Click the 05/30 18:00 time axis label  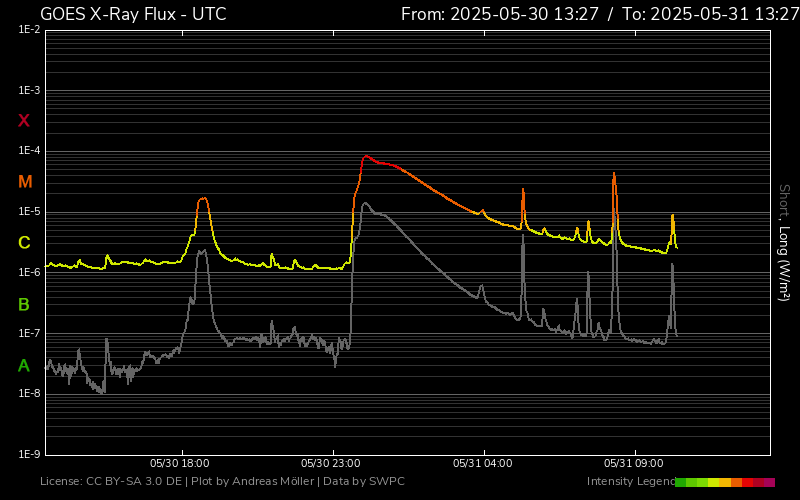pos(180,464)
